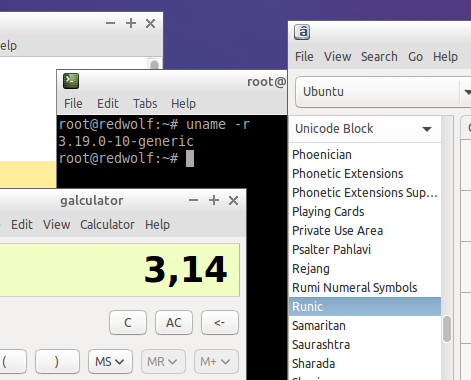Click the character map app icon
471x380 pixels.
click(x=302, y=32)
